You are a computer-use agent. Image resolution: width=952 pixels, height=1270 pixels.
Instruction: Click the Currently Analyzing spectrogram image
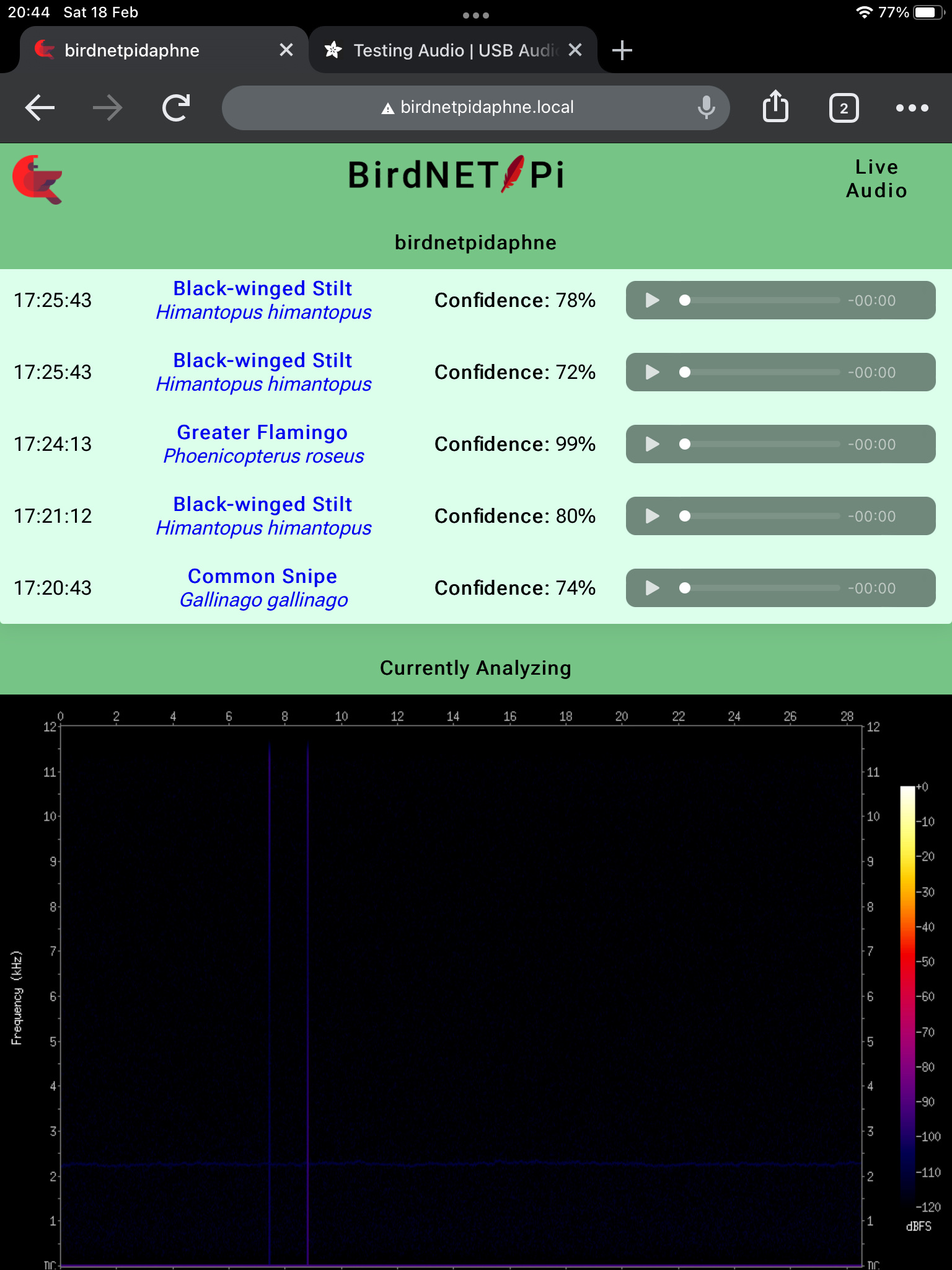click(x=476, y=982)
